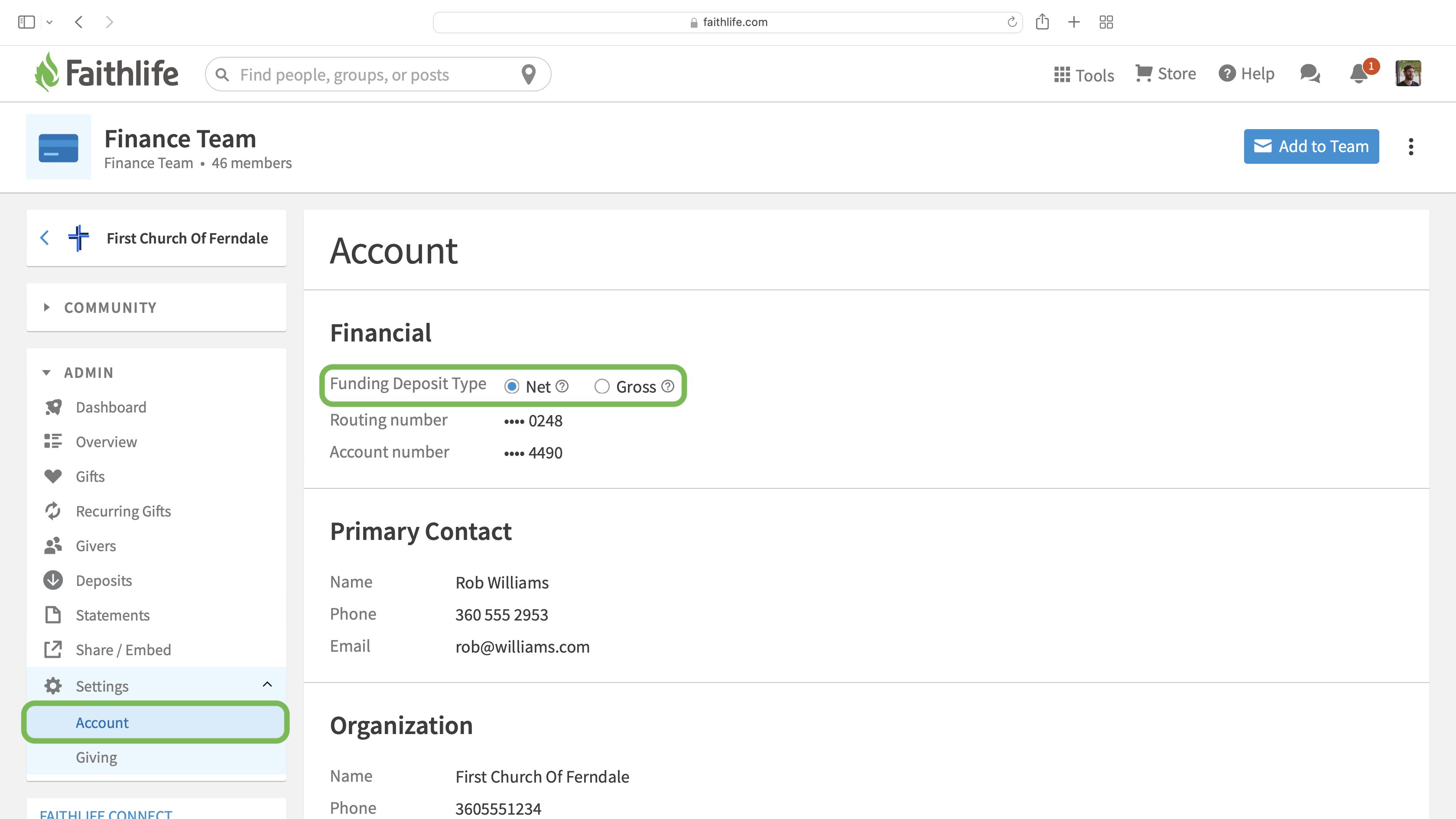Open the Dashboard page
Image resolution: width=1456 pixels, height=819 pixels.
111,407
